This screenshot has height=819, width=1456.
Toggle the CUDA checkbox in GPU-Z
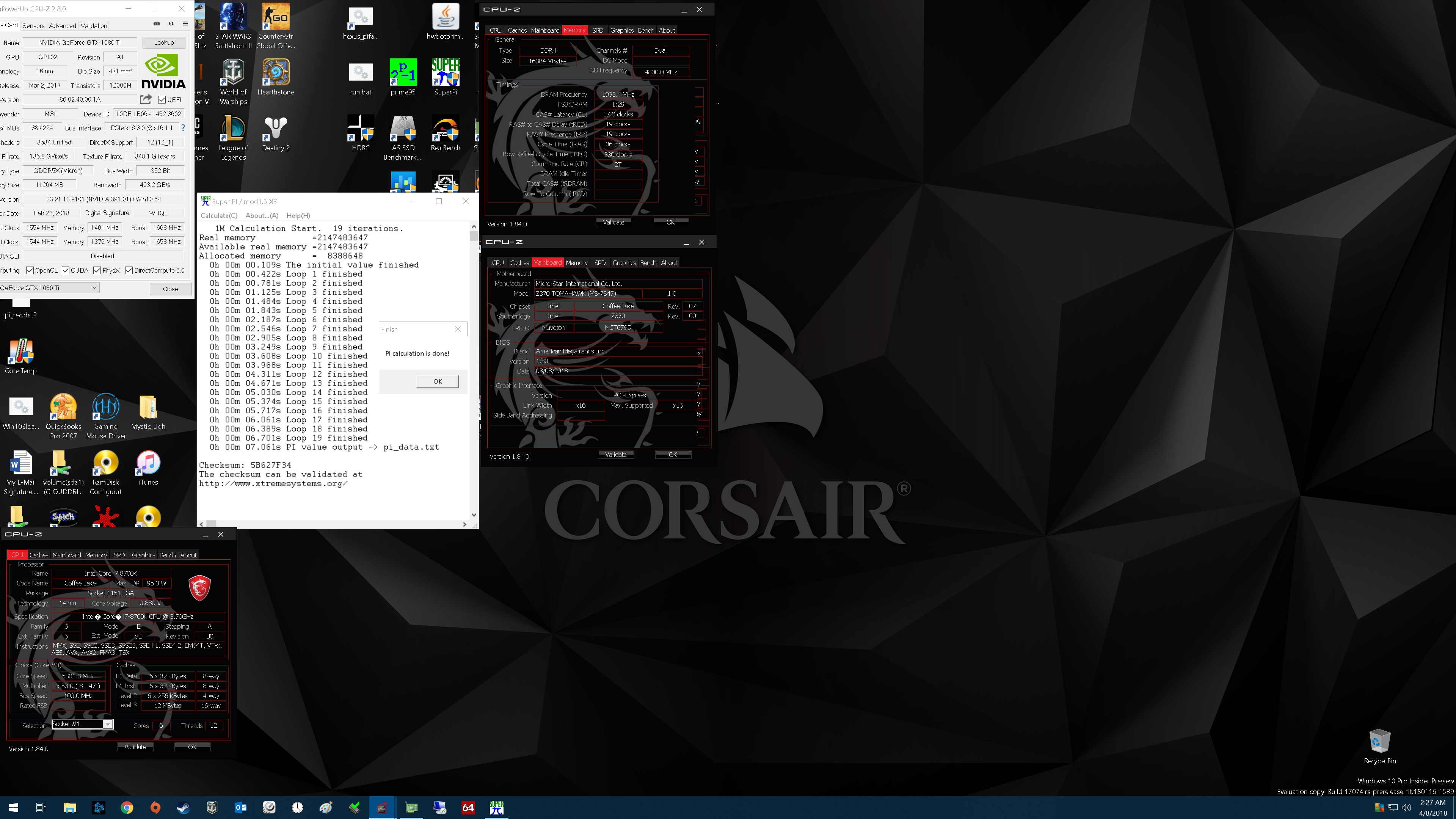coord(66,270)
